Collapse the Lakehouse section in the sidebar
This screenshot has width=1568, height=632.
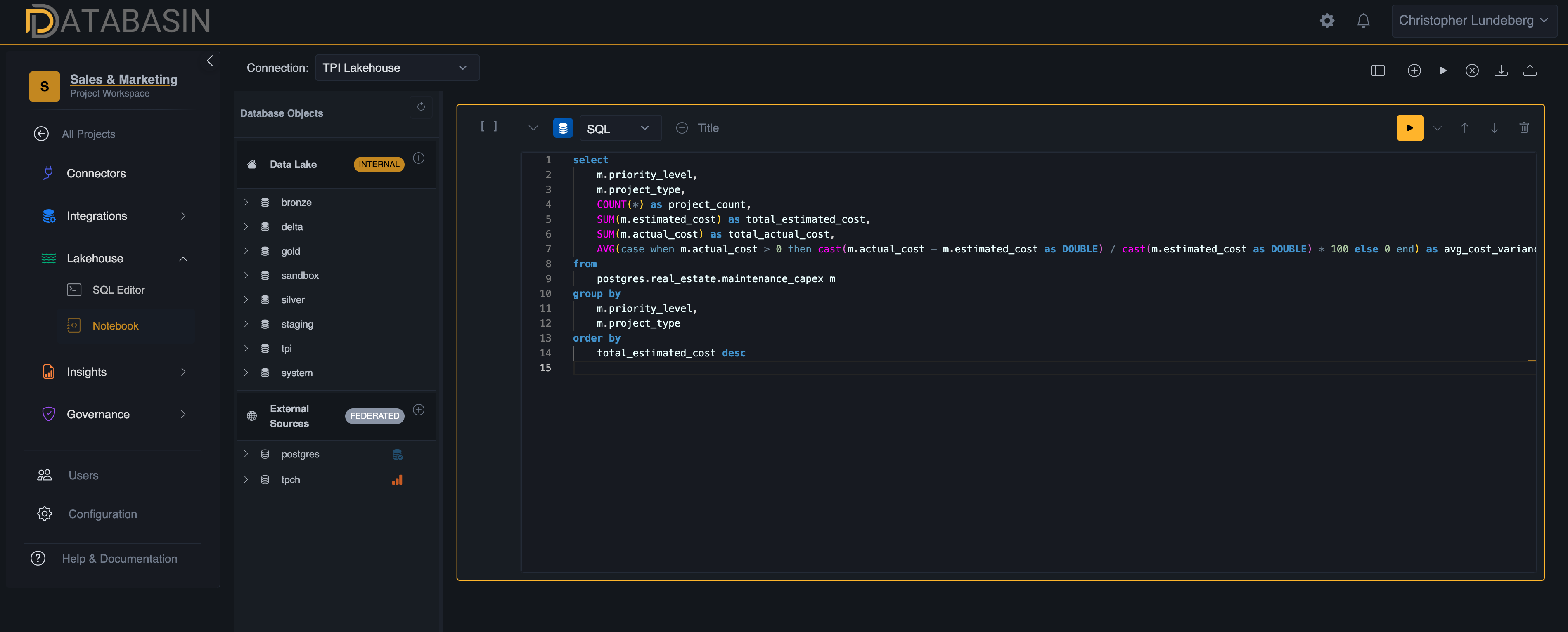click(184, 259)
